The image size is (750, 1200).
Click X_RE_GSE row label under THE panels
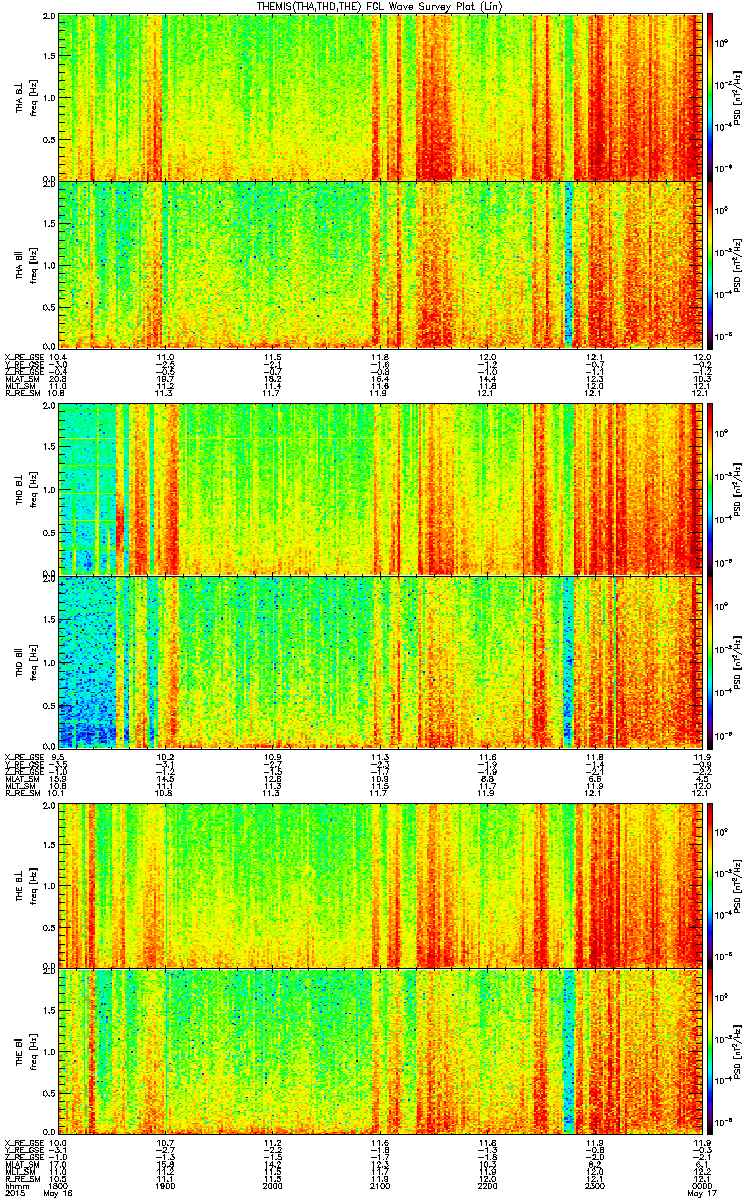(x=23, y=1142)
